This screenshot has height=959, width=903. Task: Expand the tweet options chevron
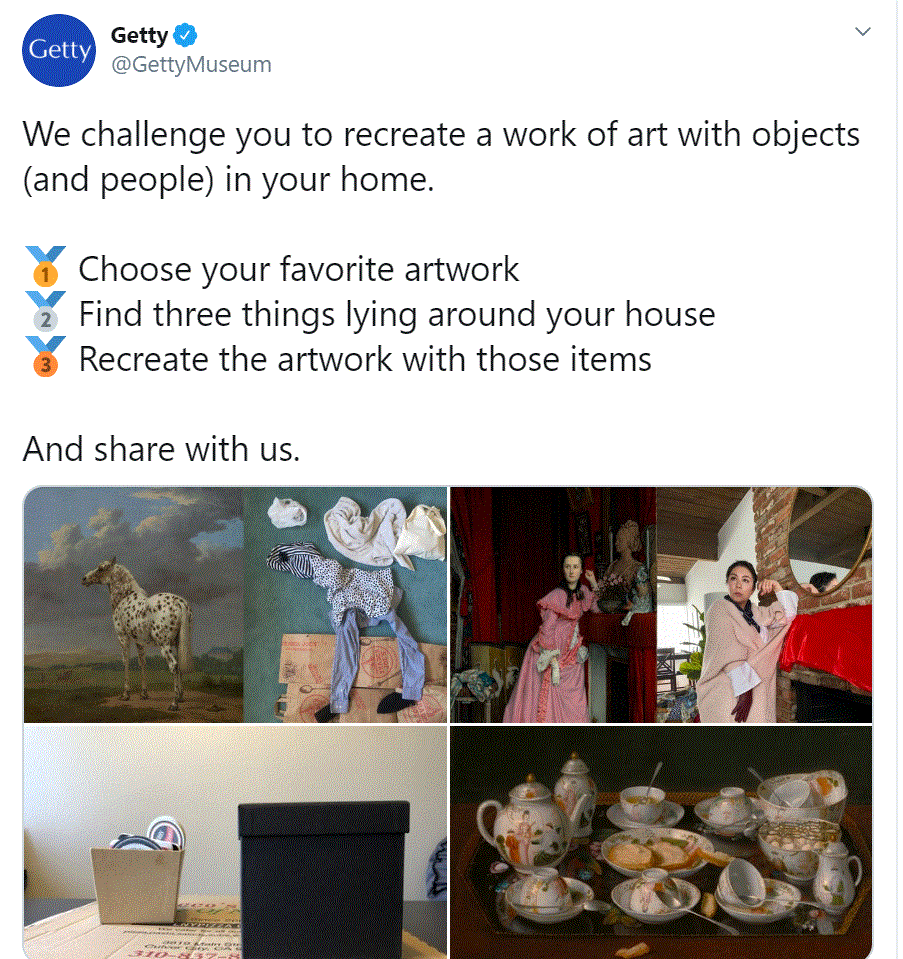click(x=863, y=31)
